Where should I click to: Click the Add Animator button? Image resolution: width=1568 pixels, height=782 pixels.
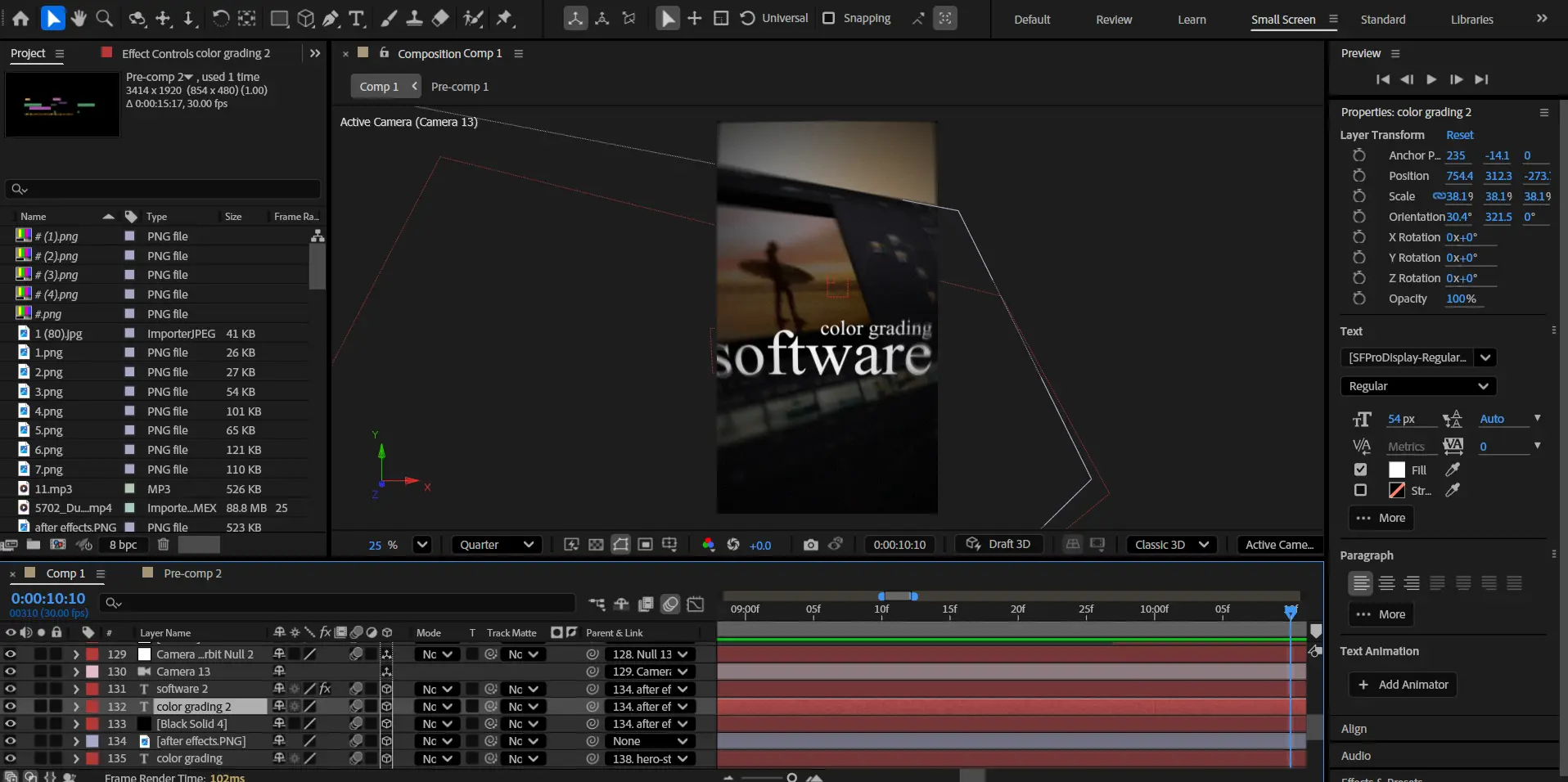click(1403, 685)
